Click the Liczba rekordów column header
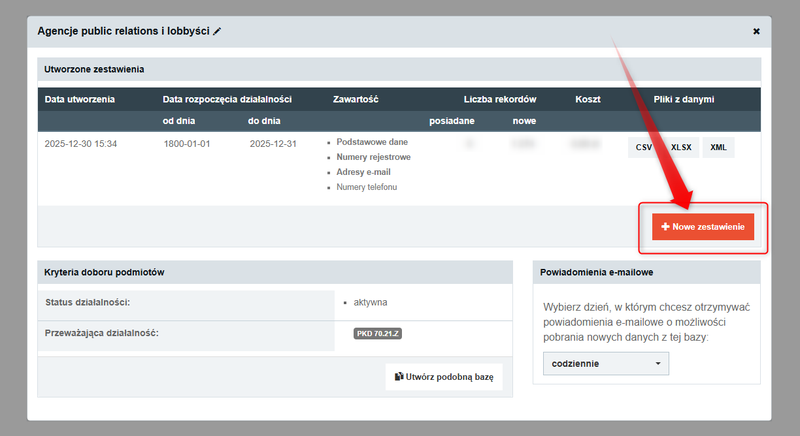 (x=500, y=99)
